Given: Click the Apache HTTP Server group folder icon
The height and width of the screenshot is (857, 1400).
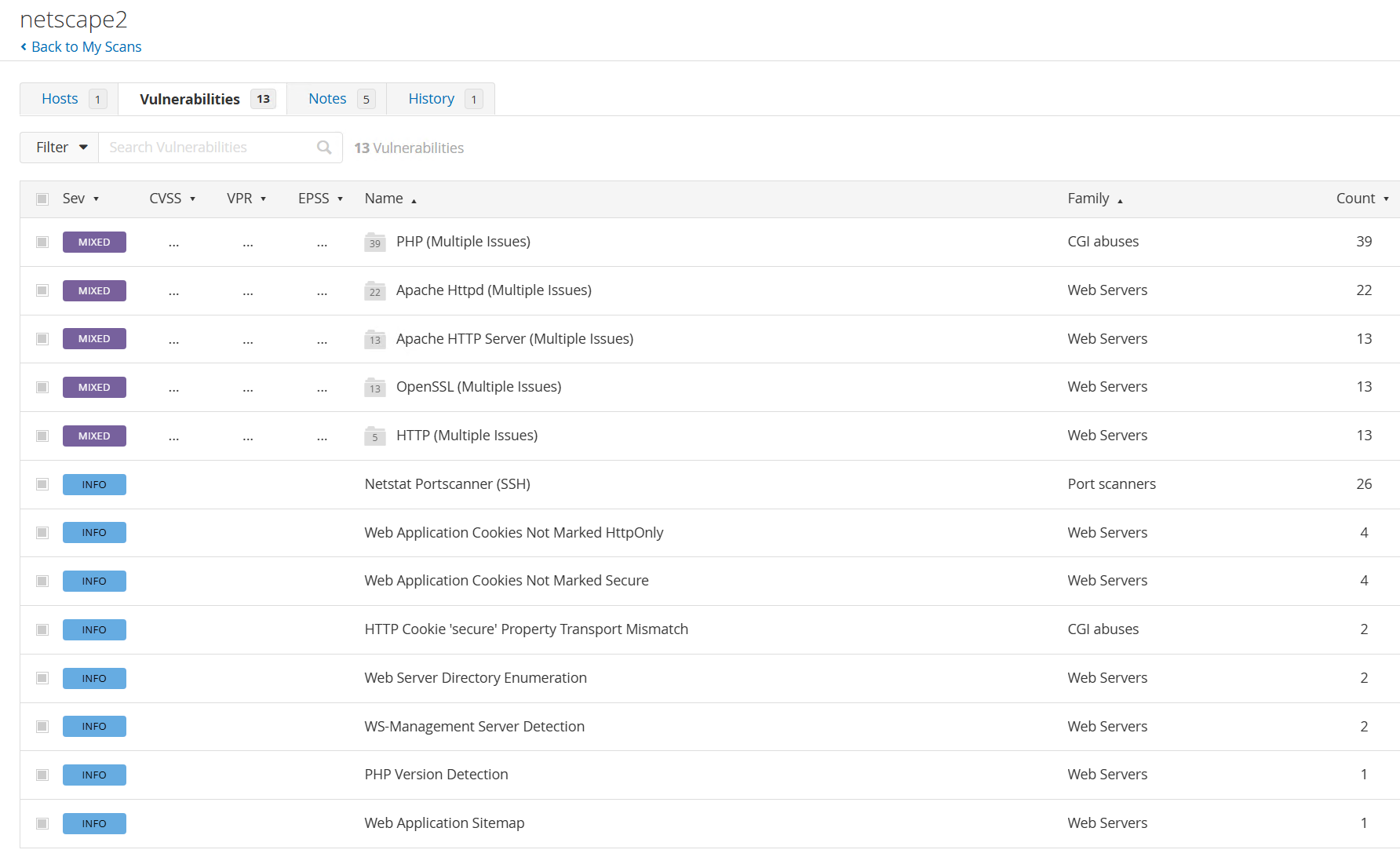Looking at the screenshot, I should (x=375, y=340).
